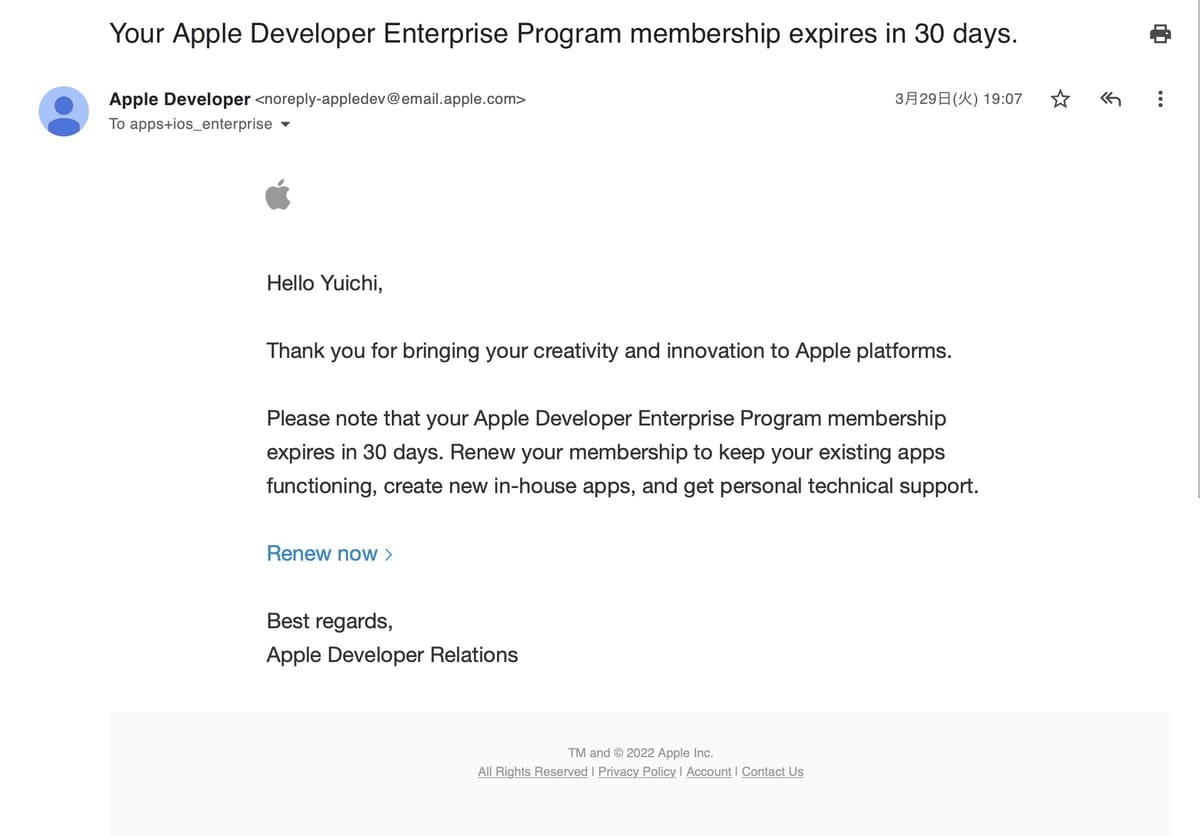Click the sender's profile avatar
Viewport: 1200px width, 836px height.
point(63,111)
